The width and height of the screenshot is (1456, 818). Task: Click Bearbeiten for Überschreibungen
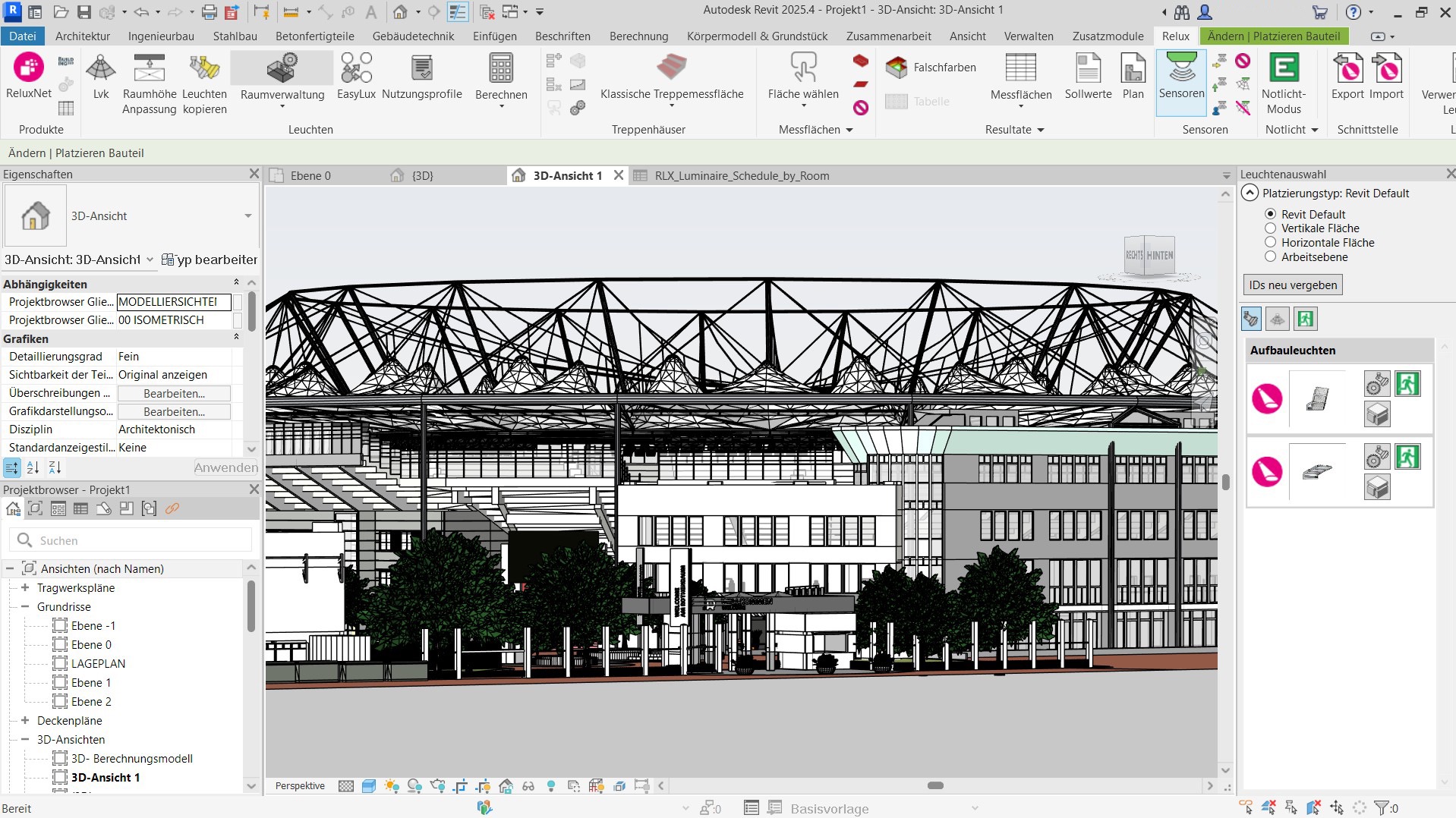(x=174, y=394)
